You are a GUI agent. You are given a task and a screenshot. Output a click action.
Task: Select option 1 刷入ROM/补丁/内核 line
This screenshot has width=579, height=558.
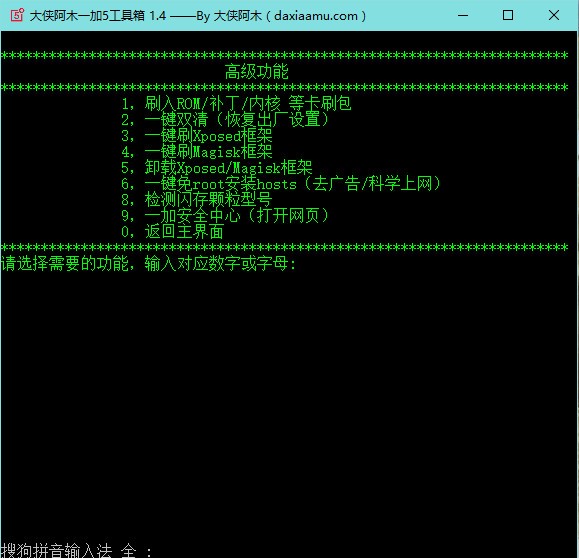pos(236,103)
